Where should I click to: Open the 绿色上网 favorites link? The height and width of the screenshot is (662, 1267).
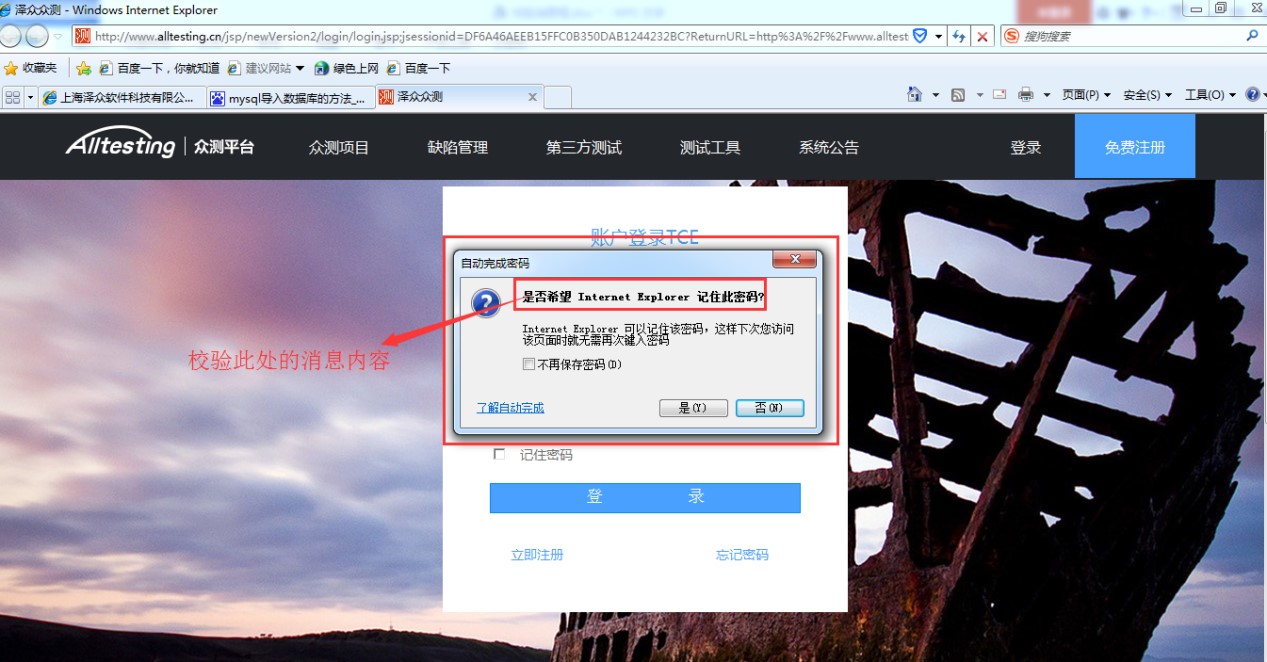tap(346, 68)
